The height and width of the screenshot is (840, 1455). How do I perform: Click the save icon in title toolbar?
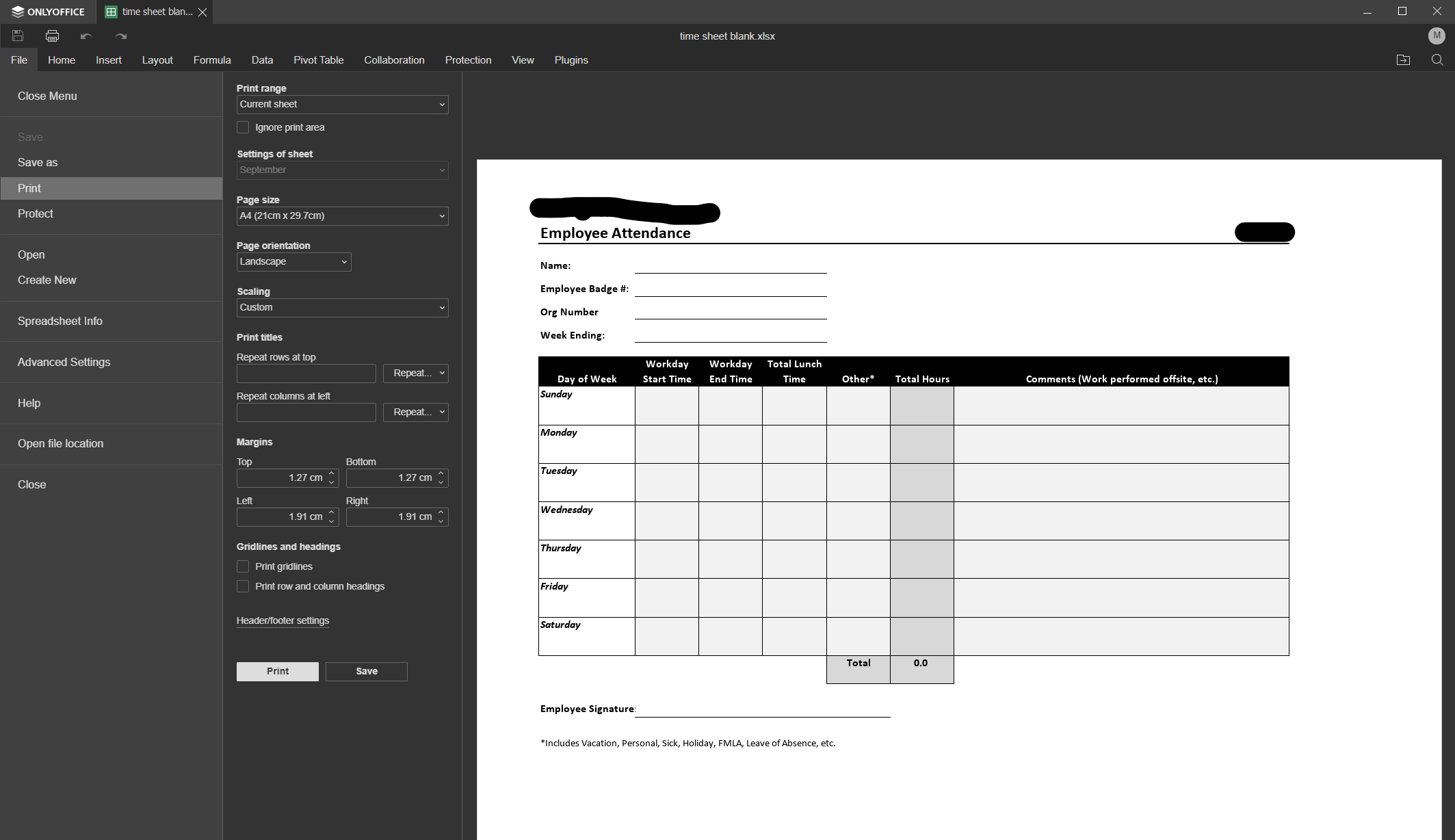[x=18, y=36]
